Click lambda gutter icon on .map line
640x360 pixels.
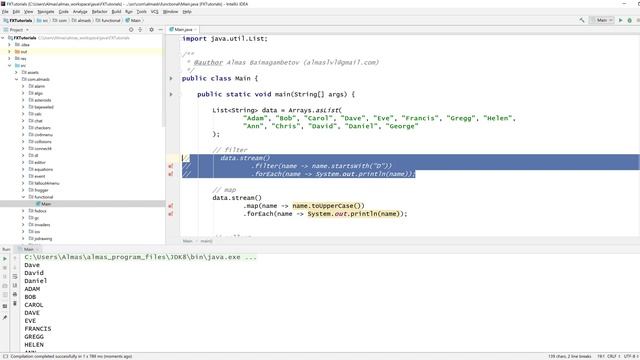point(171,206)
